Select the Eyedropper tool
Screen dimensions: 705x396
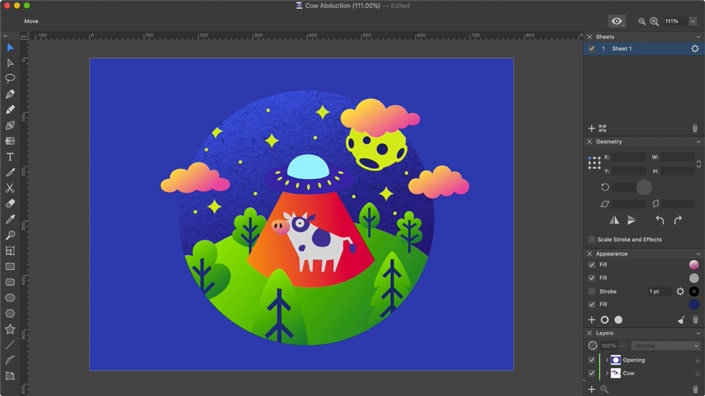(x=10, y=219)
